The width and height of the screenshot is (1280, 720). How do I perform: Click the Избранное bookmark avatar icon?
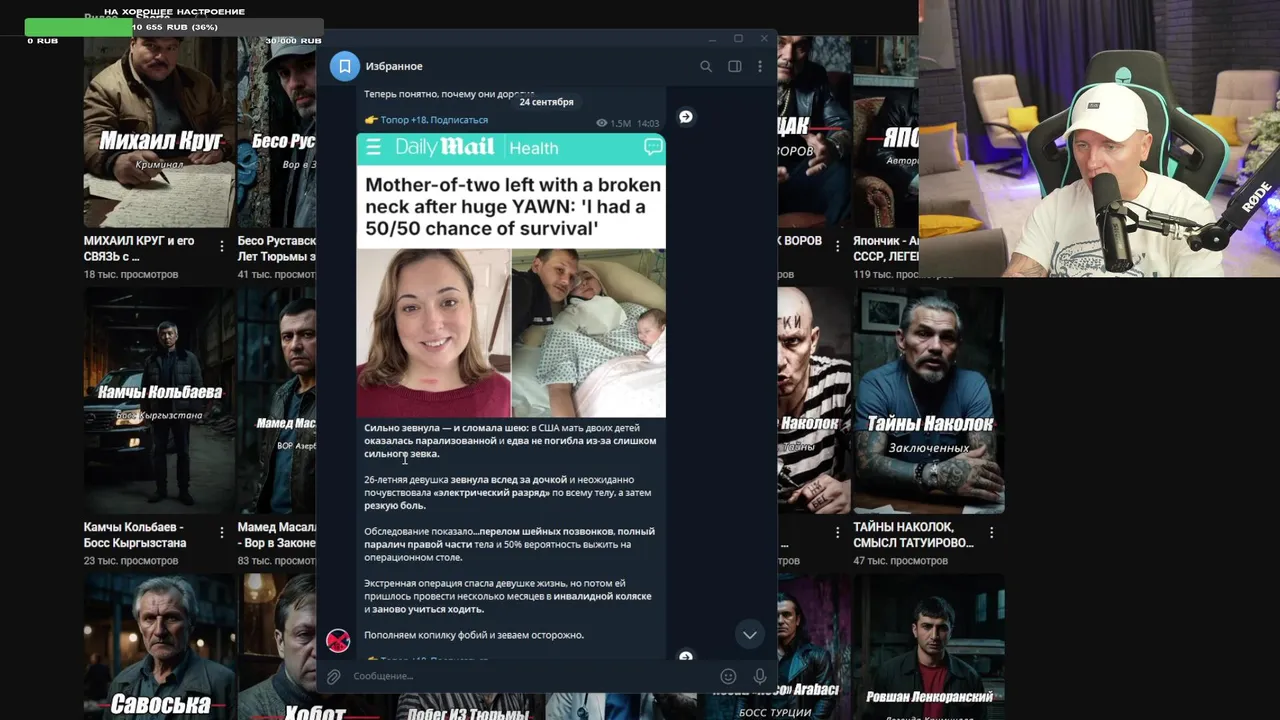tap(345, 66)
